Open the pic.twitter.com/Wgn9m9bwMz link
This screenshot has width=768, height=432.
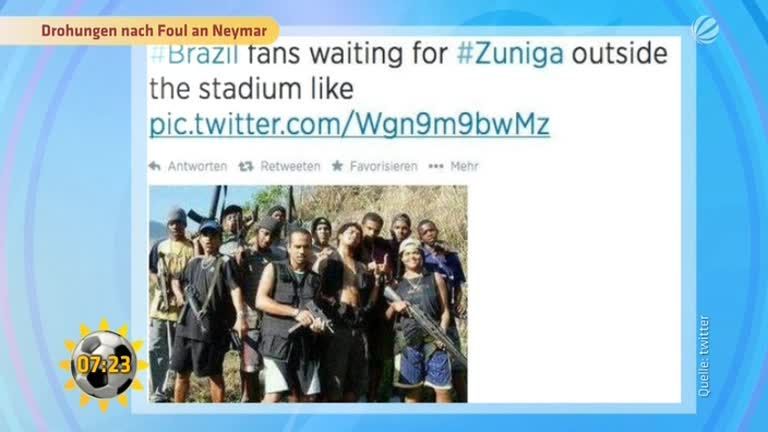[349, 124]
